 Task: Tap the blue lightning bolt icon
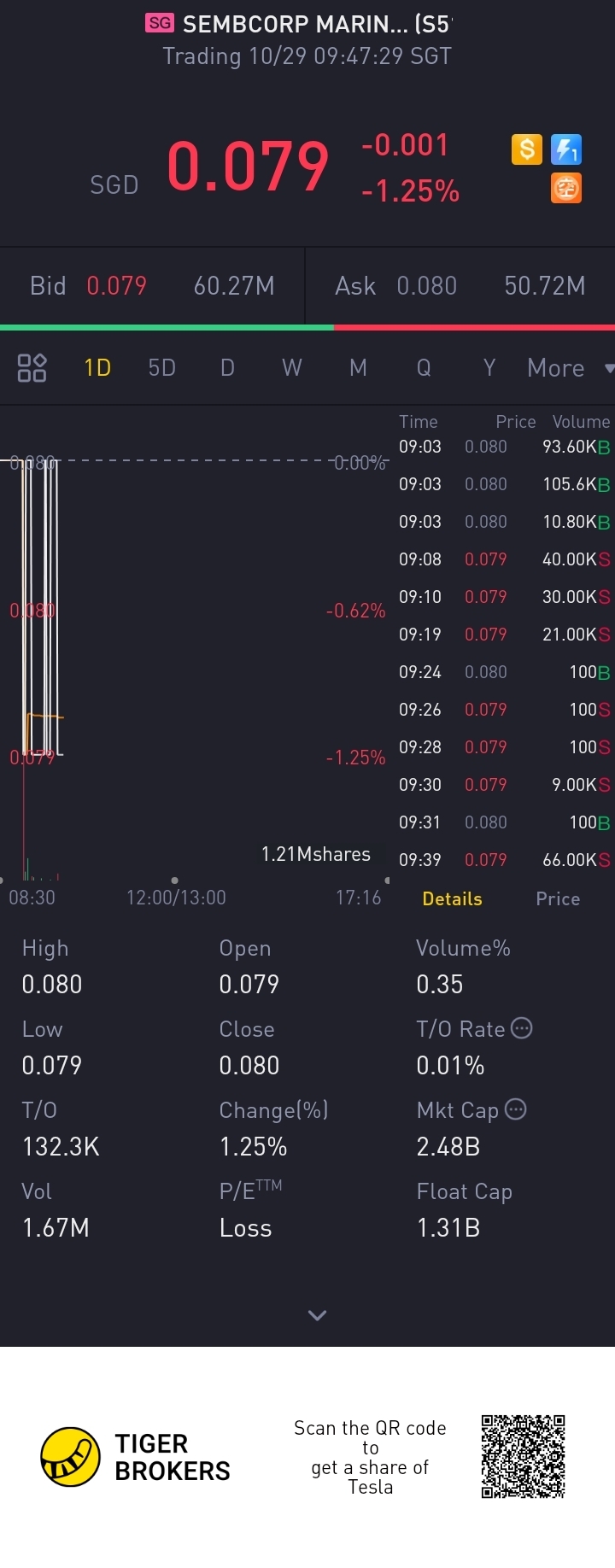tap(566, 149)
